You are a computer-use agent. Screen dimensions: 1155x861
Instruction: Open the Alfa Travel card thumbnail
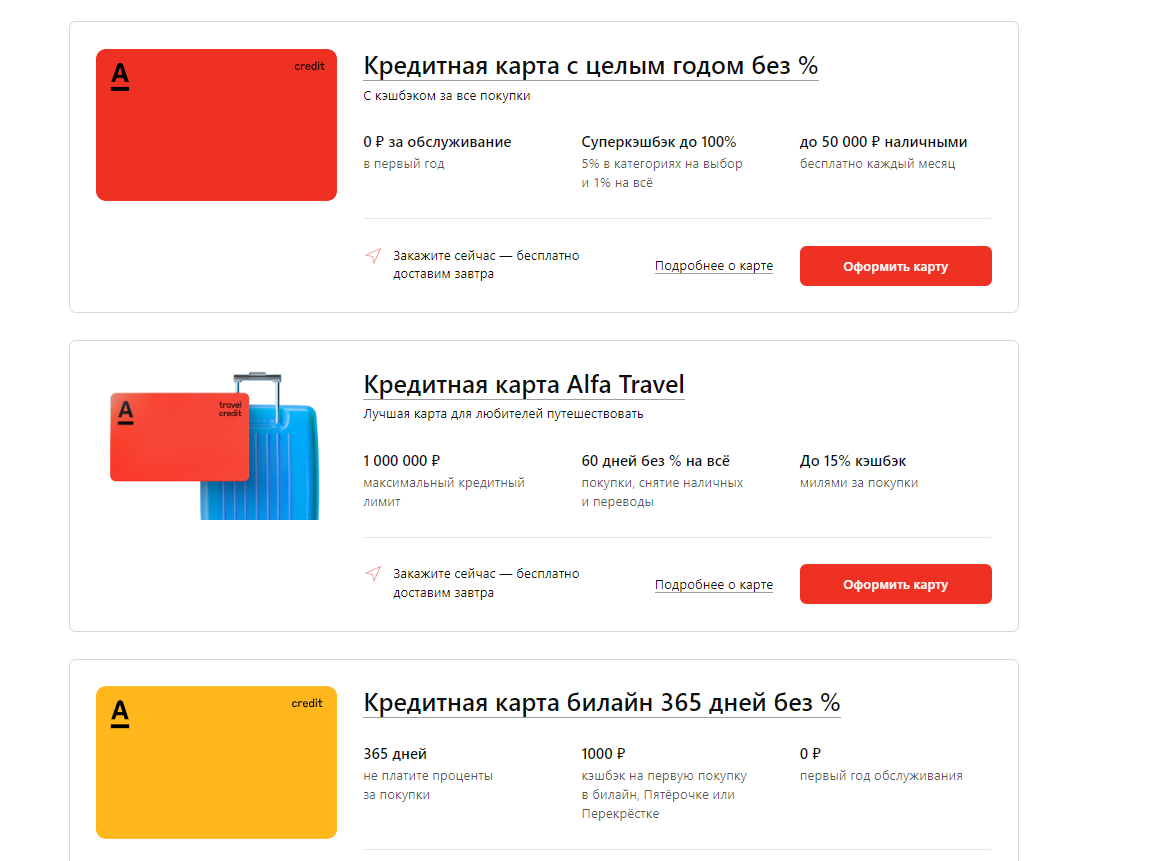tap(214, 446)
